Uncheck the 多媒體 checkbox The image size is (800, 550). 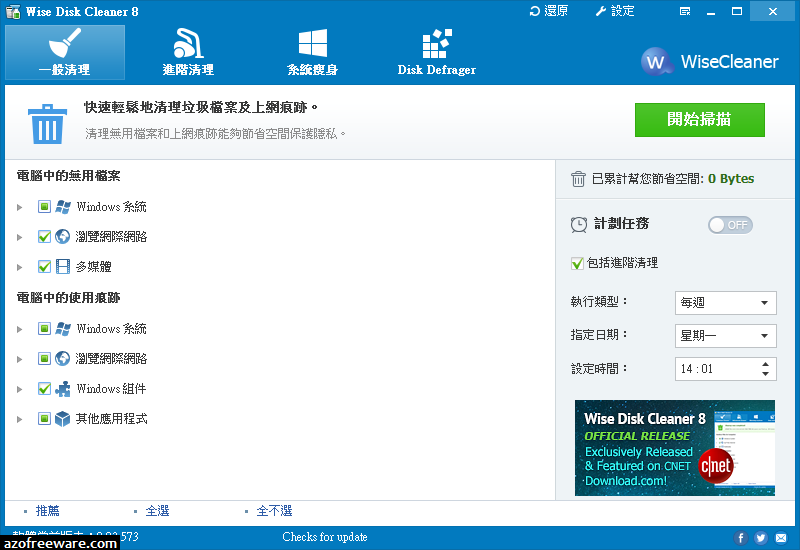(x=44, y=266)
